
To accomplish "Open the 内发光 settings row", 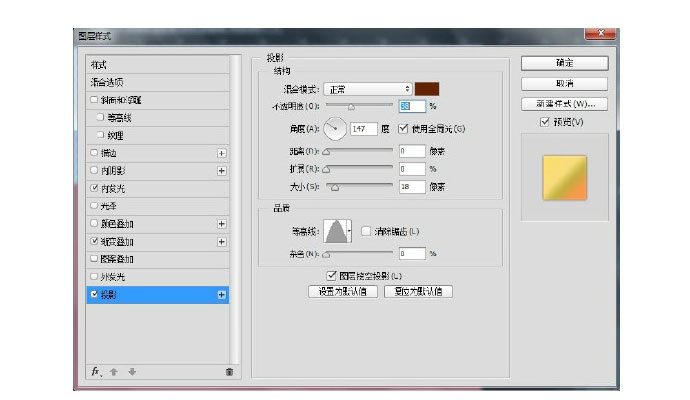I will pos(158,188).
